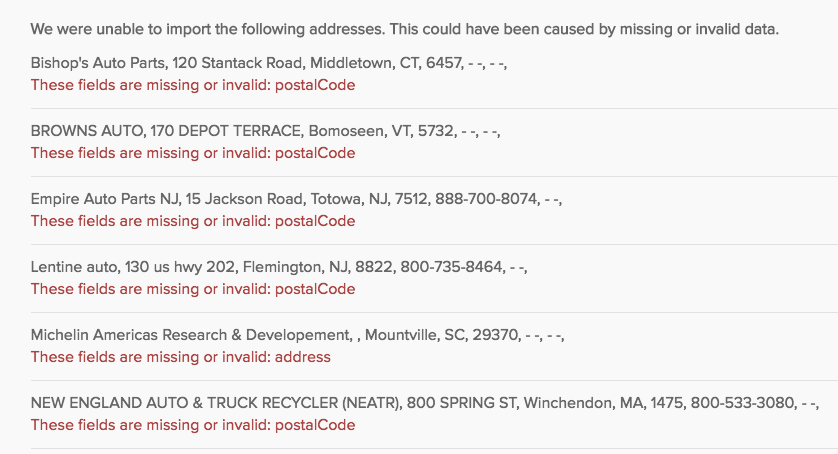Select the BROWNS AUTO address line
Screen dimensions: 838x454
pyautogui.click(x=266, y=131)
